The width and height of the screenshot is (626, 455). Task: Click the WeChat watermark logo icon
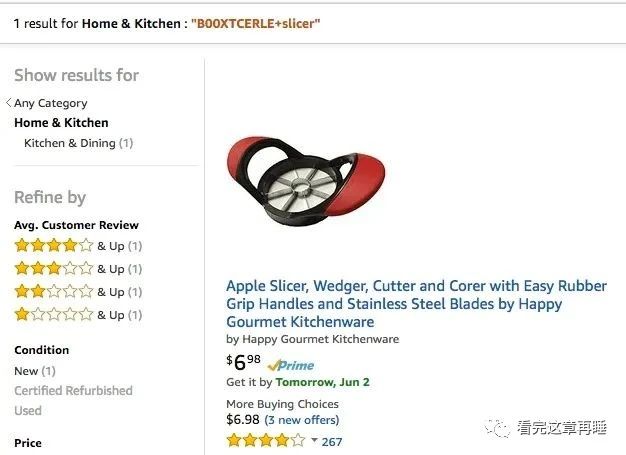pos(497,428)
